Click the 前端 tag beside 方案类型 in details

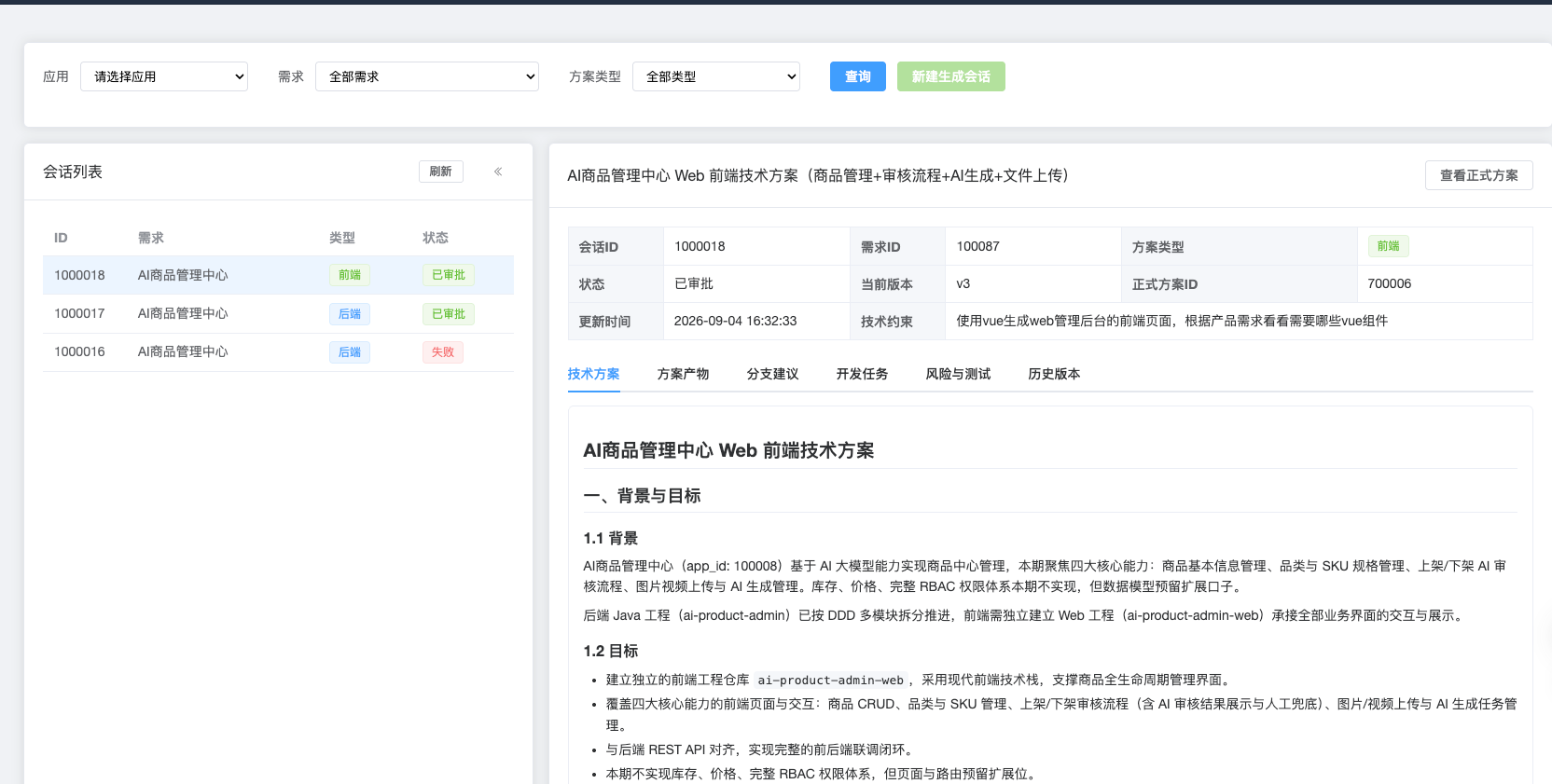coord(1389,246)
